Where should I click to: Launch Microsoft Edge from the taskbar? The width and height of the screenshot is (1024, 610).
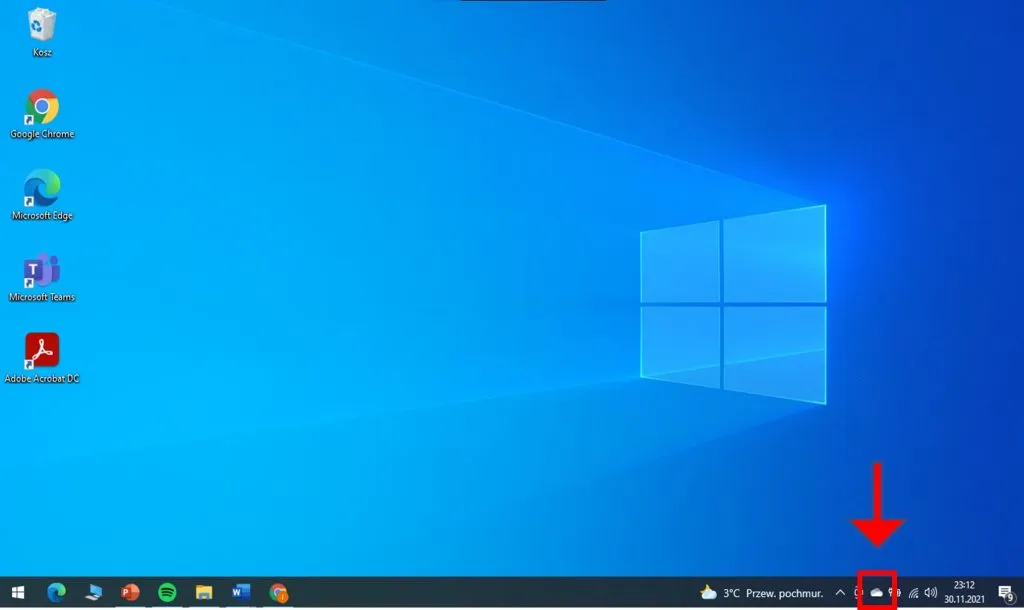click(56, 592)
